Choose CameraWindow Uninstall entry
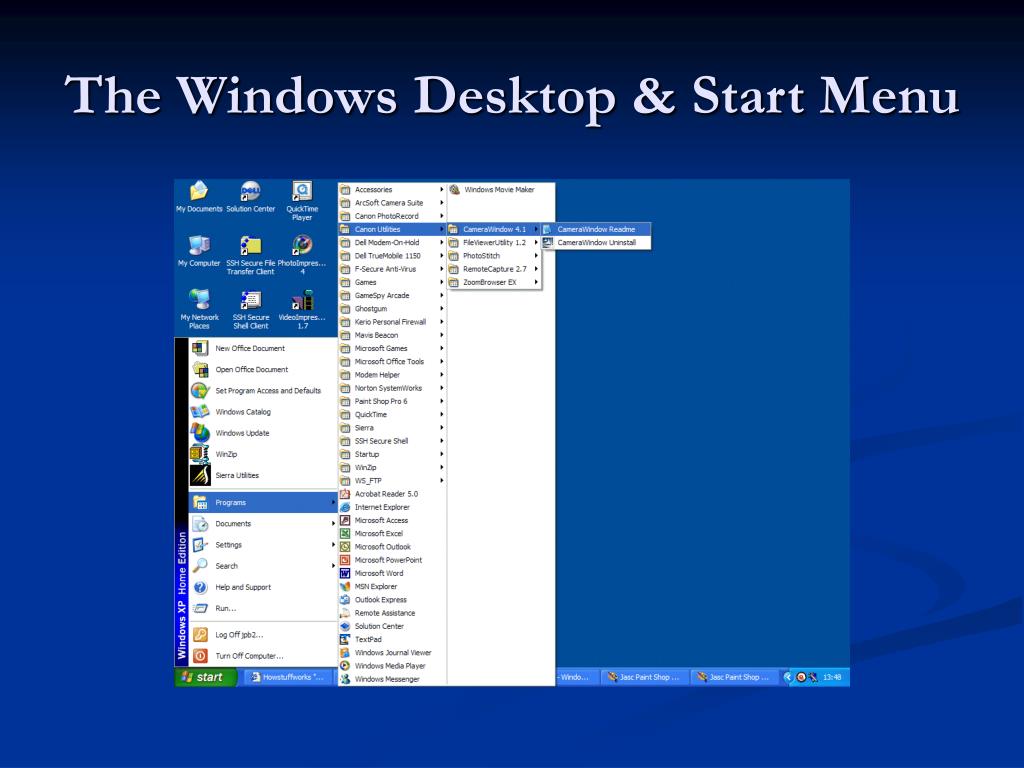This screenshot has height=768, width=1024. coord(596,242)
